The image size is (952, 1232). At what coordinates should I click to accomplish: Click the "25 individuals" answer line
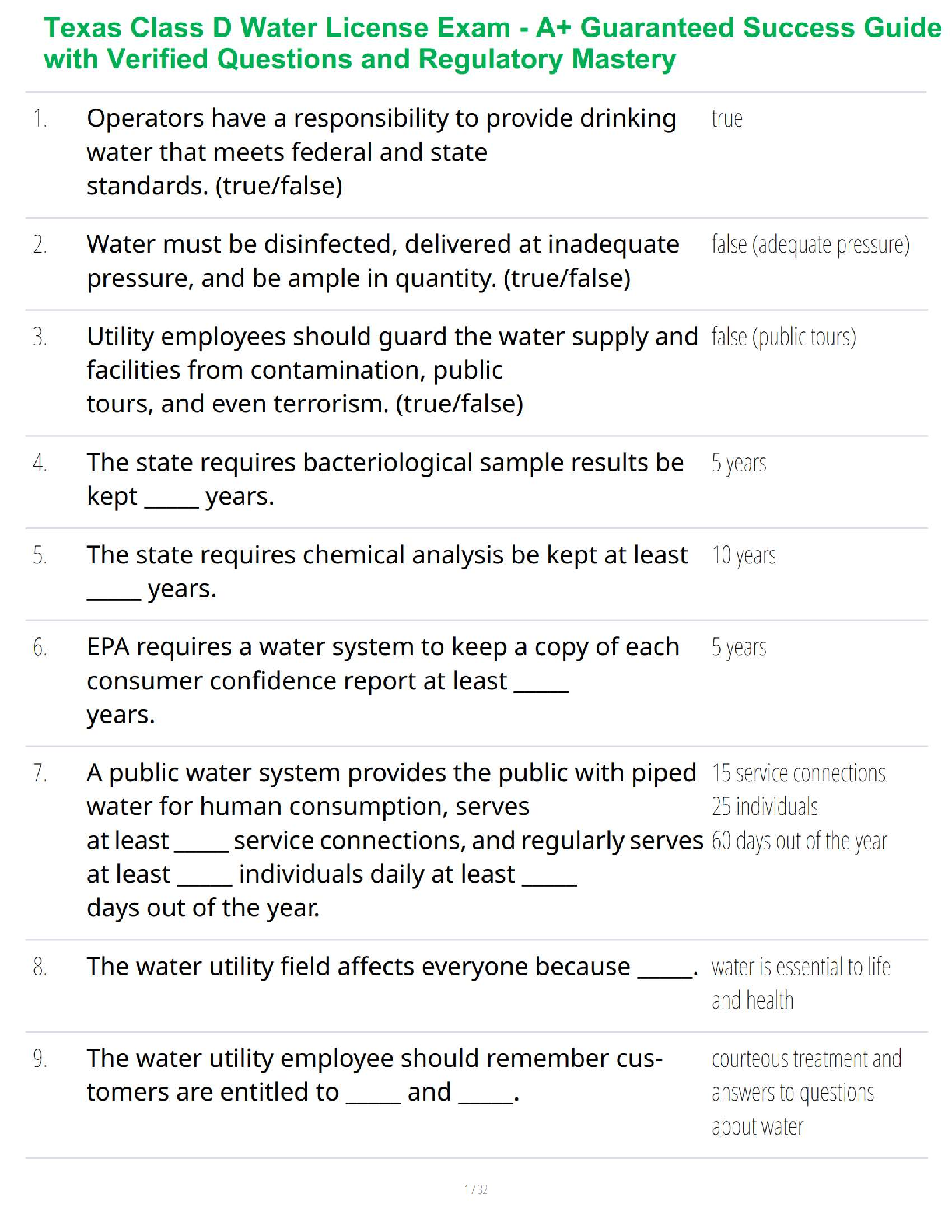(x=765, y=807)
